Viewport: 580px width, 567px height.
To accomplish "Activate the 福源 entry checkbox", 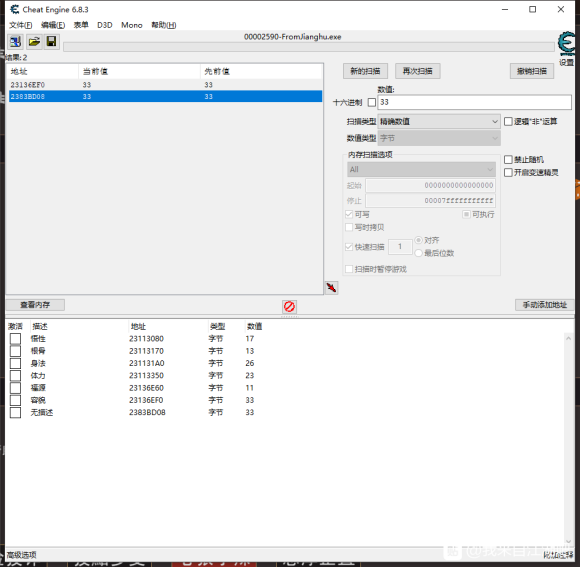I will pyautogui.click(x=15, y=388).
